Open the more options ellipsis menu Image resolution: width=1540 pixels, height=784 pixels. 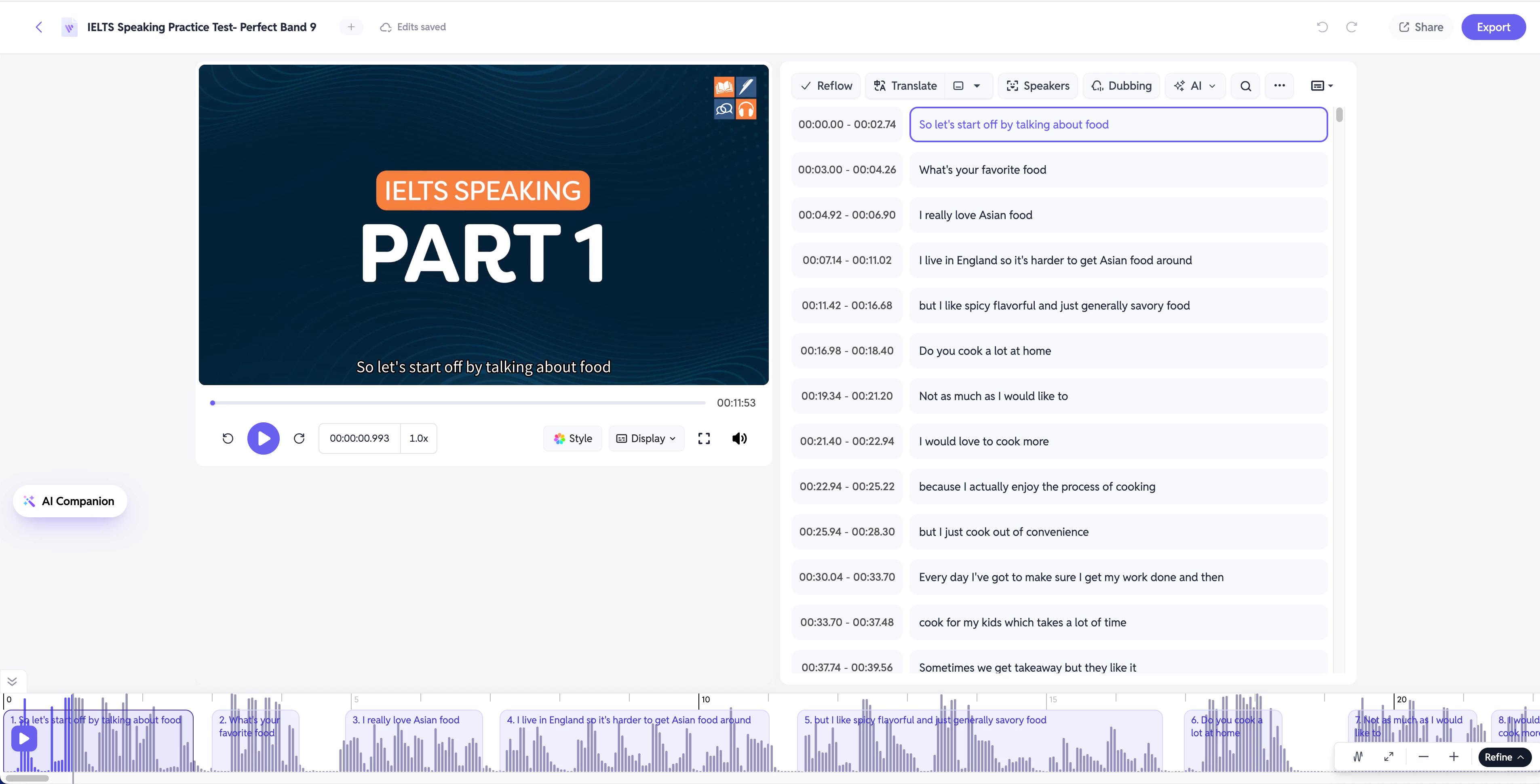point(1279,85)
